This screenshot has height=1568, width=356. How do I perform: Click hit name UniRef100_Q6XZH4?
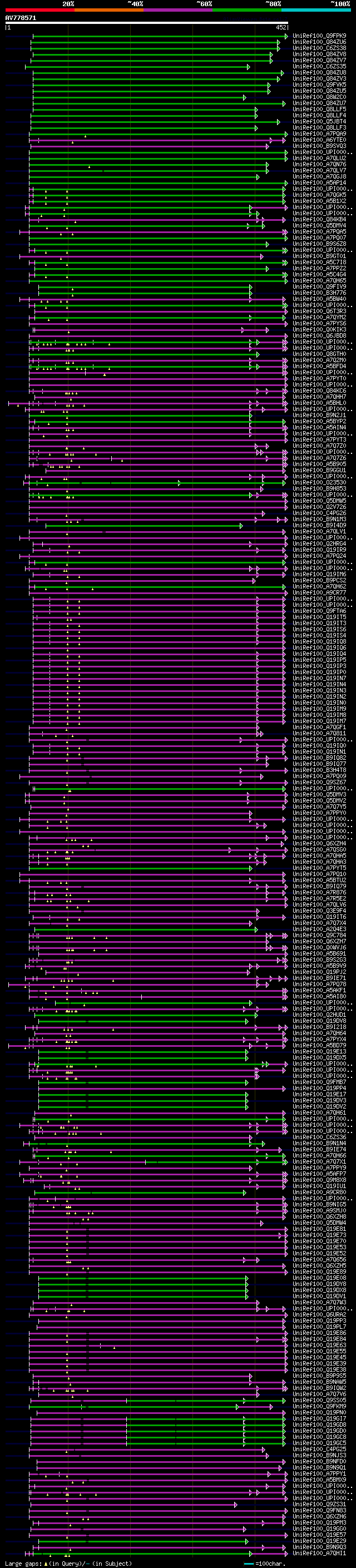[x=319, y=844]
